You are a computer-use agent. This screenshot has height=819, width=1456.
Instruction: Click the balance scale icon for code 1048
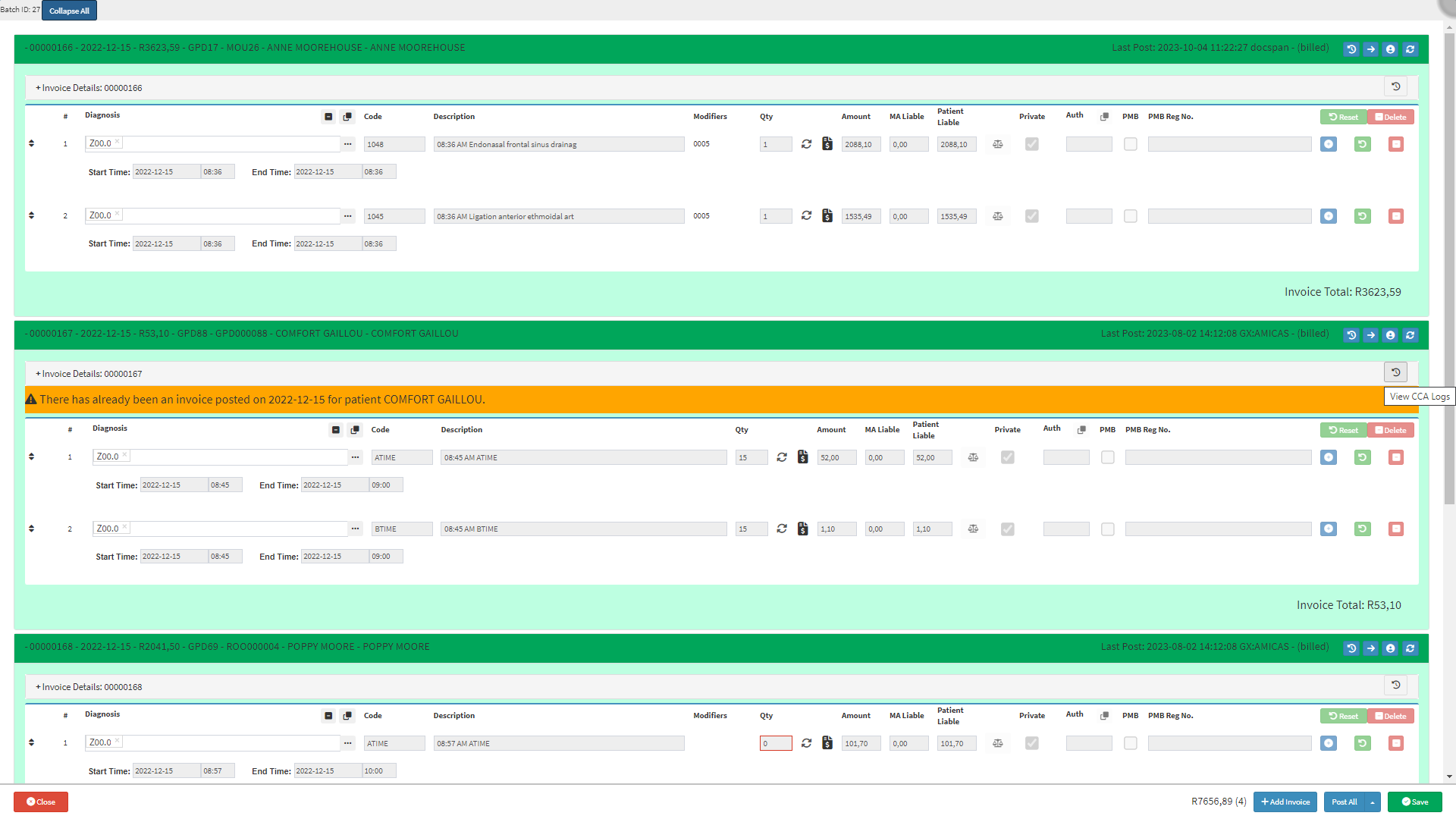pos(998,144)
